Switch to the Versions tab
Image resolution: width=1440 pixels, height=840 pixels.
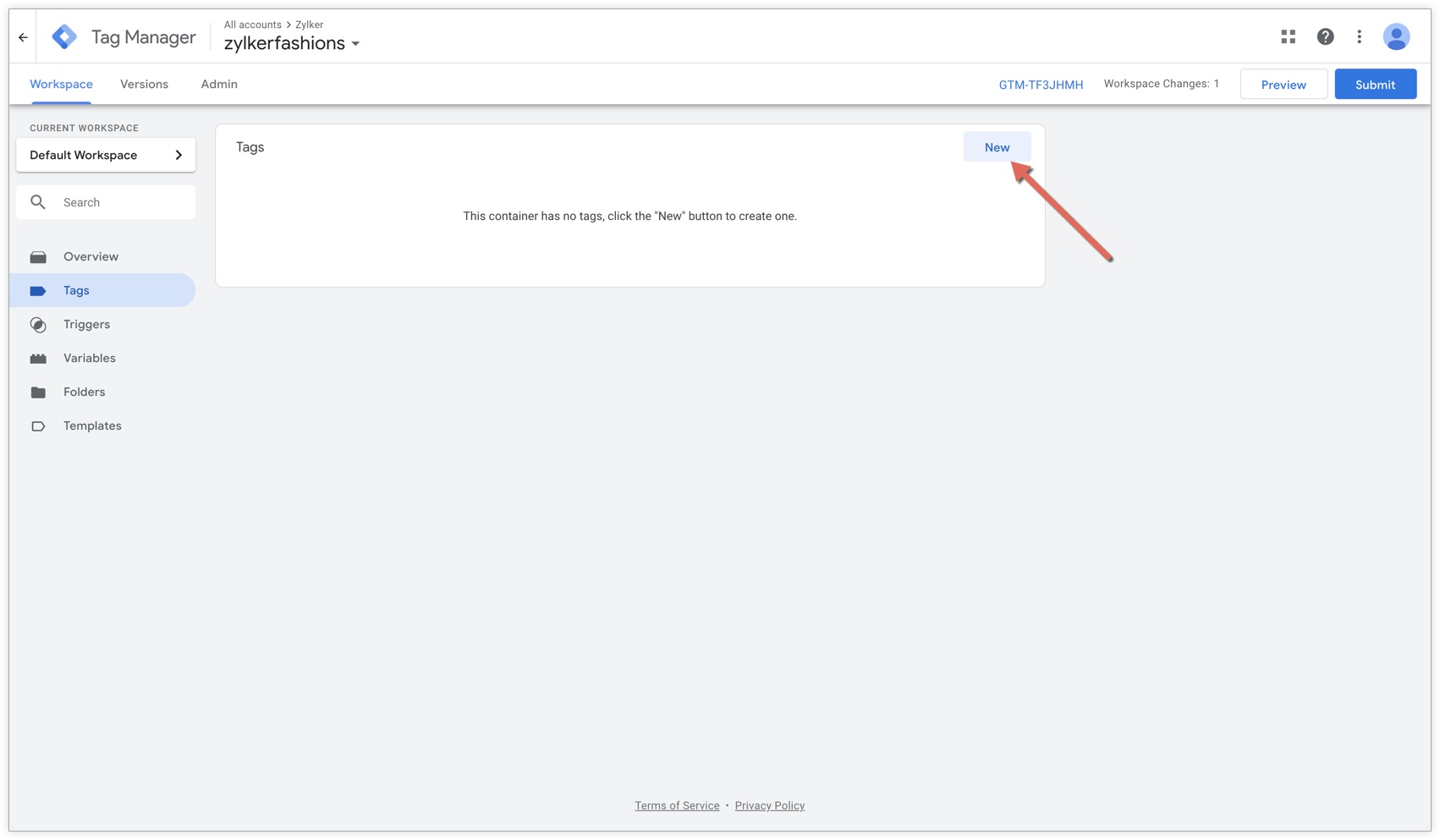point(144,85)
